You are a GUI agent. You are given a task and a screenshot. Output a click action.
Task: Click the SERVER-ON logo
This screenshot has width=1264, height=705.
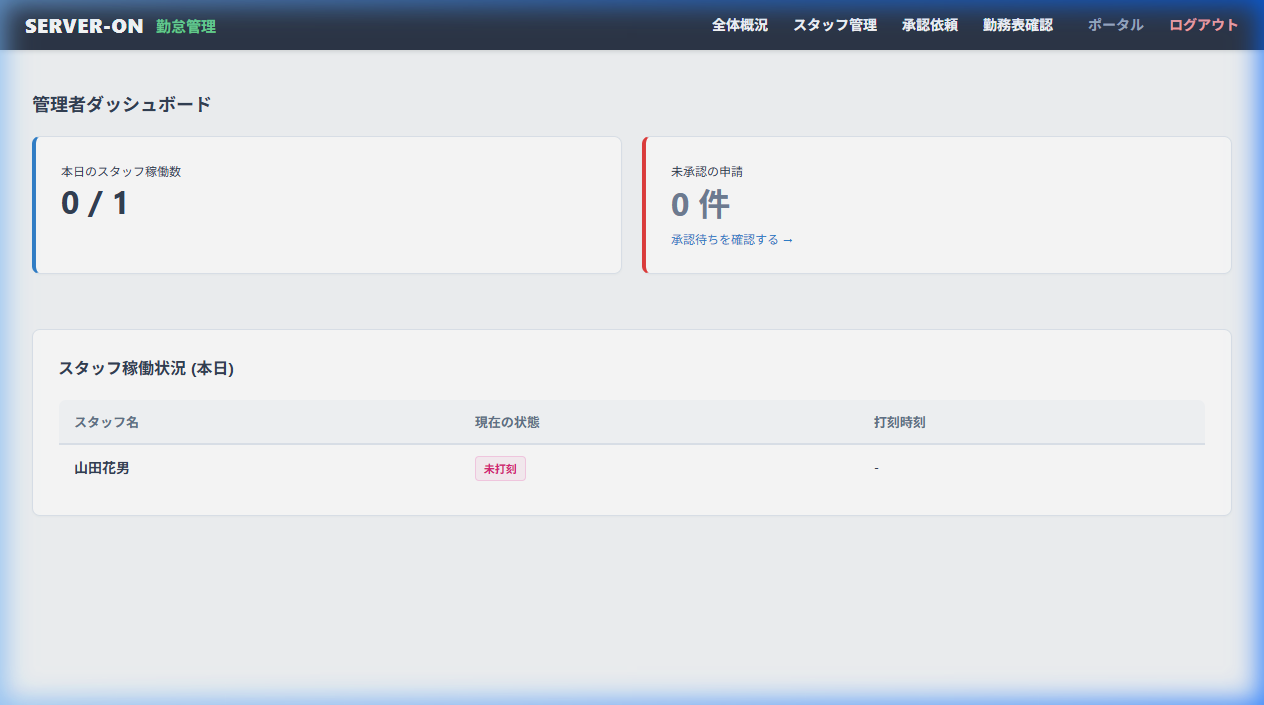(x=84, y=26)
